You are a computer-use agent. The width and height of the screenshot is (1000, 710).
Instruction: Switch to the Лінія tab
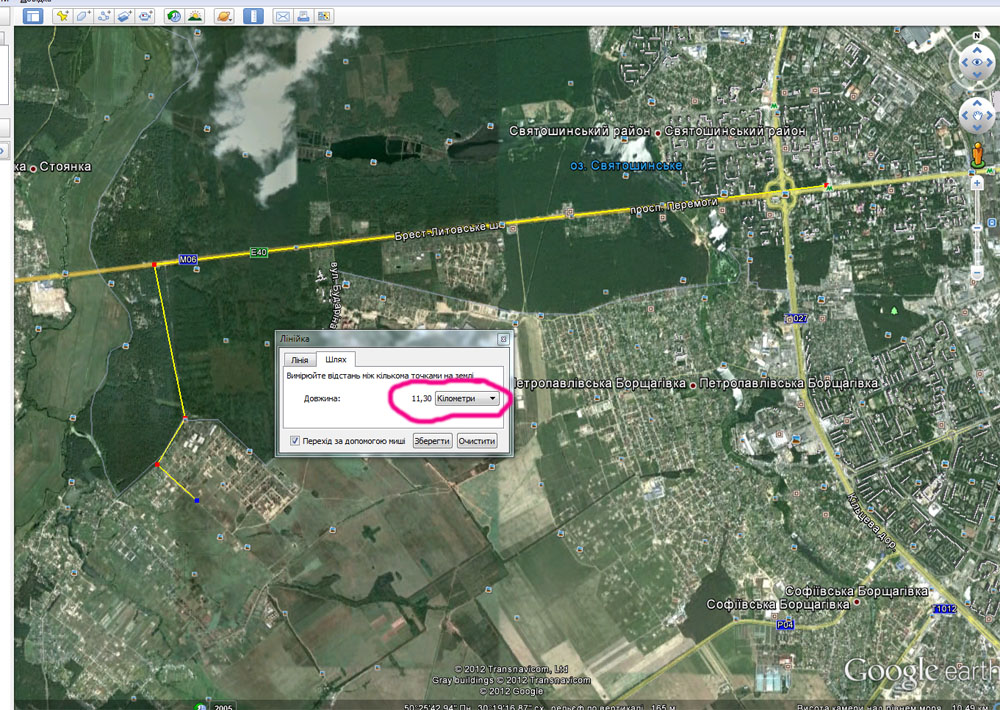[x=299, y=360]
